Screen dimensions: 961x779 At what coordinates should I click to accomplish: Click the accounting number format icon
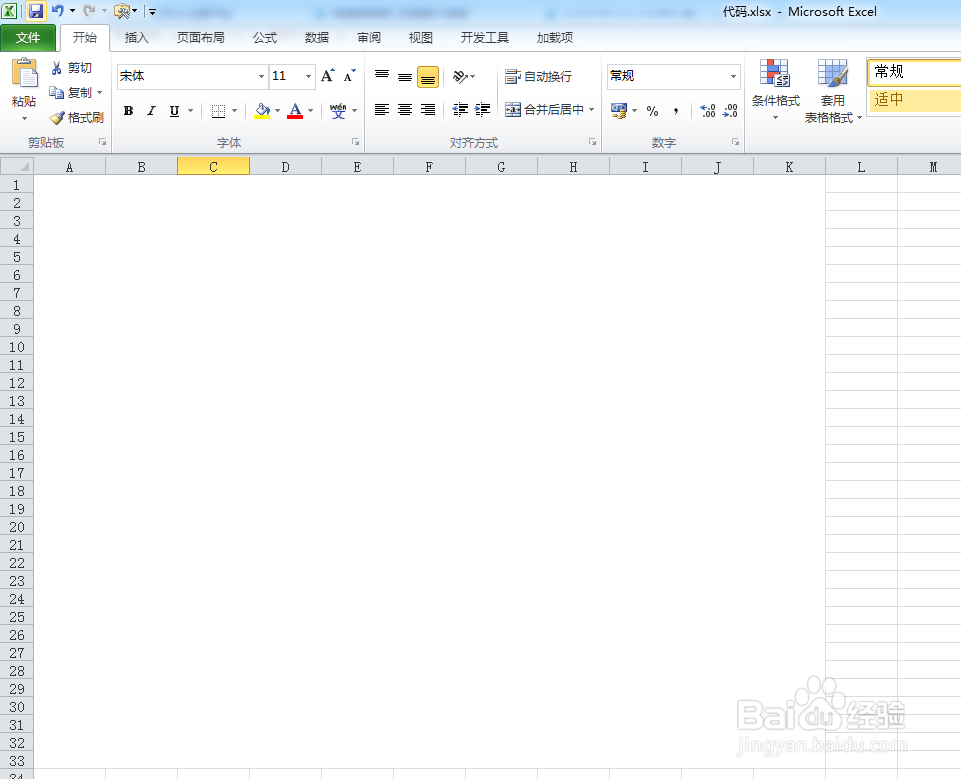(x=619, y=111)
